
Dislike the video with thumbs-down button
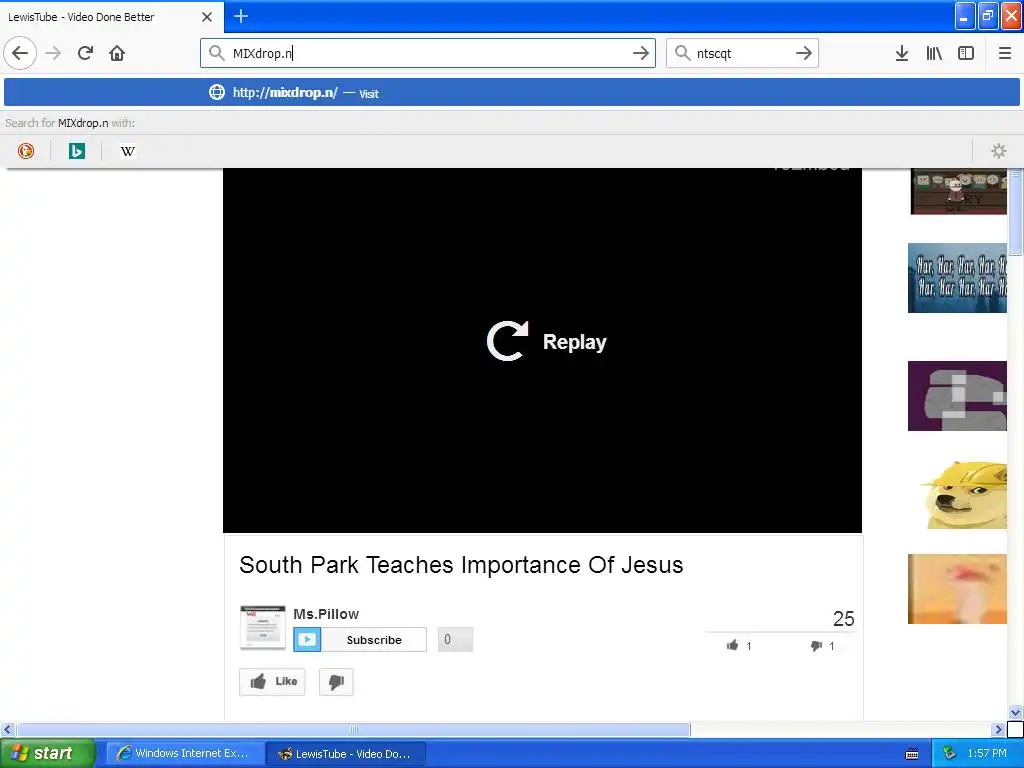pyautogui.click(x=336, y=682)
